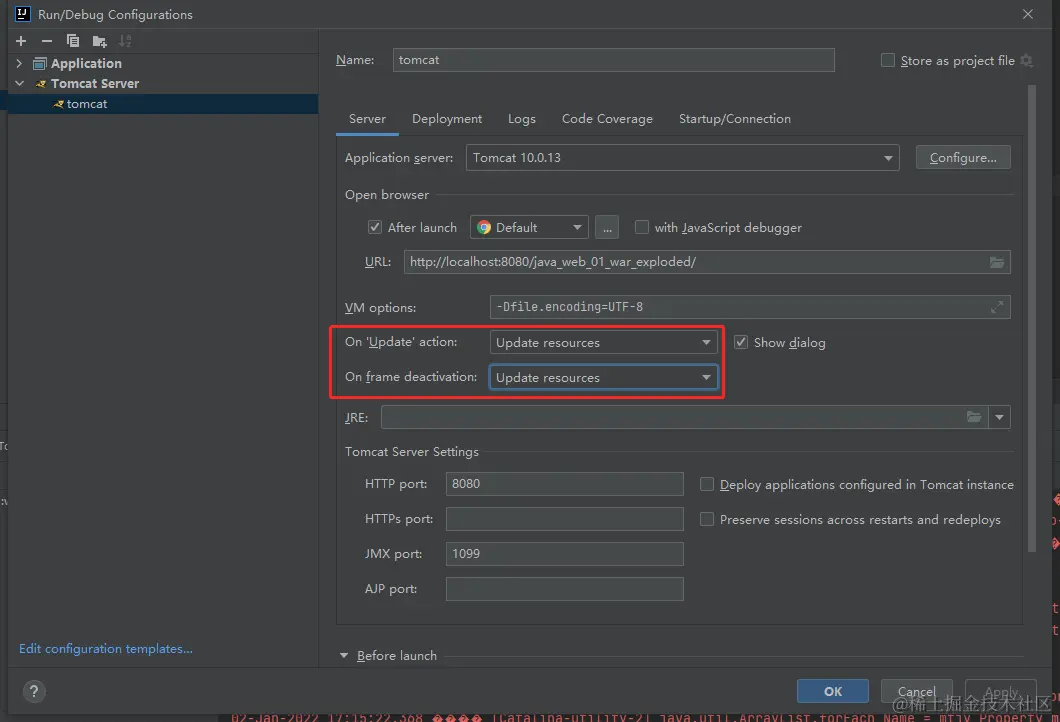Remove the selected configuration with minus icon
Image resolution: width=1060 pixels, height=722 pixels.
tap(47, 41)
